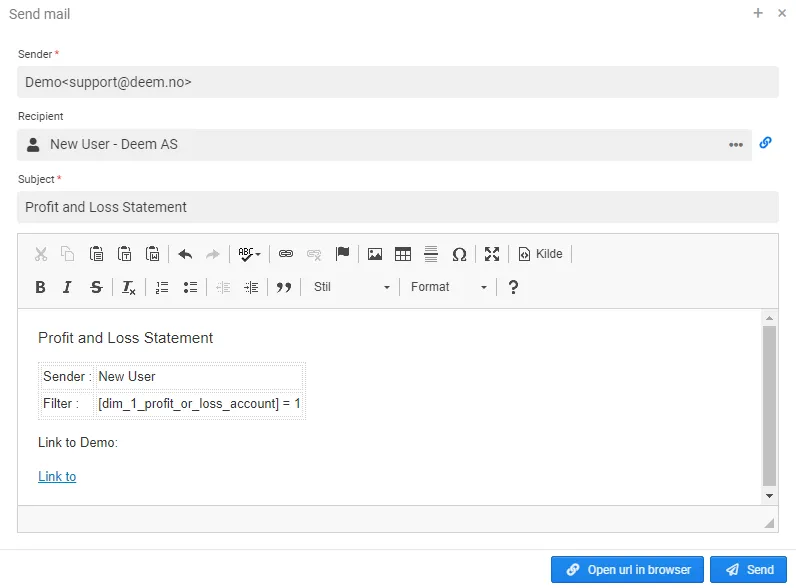Click the Recipient field New User
796x588 pixels.
click(x=384, y=145)
